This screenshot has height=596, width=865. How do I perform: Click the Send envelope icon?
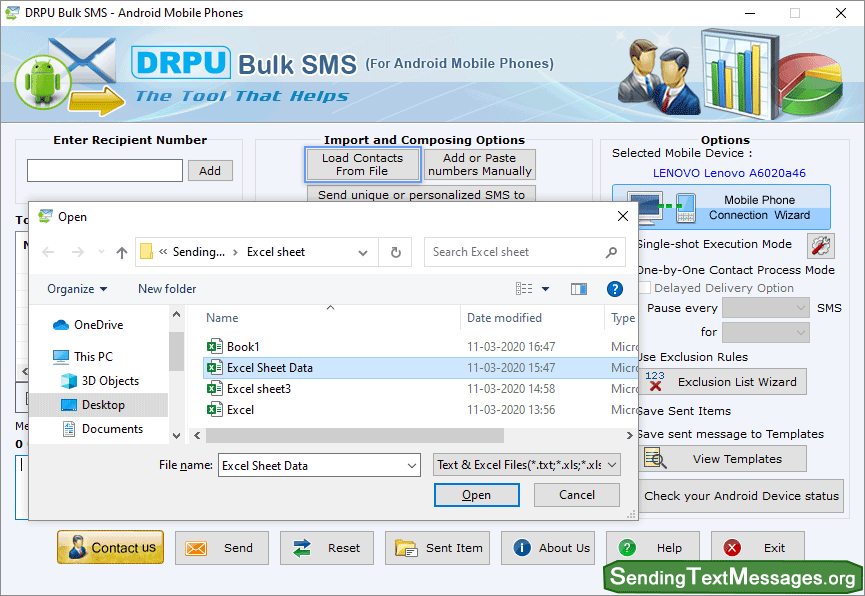tap(196, 548)
